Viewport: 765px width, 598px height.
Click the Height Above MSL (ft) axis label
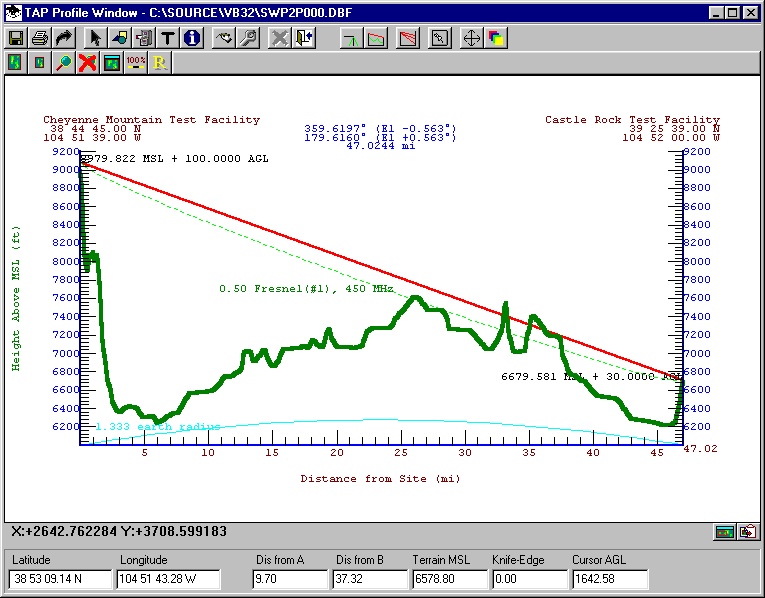[16, 298]
